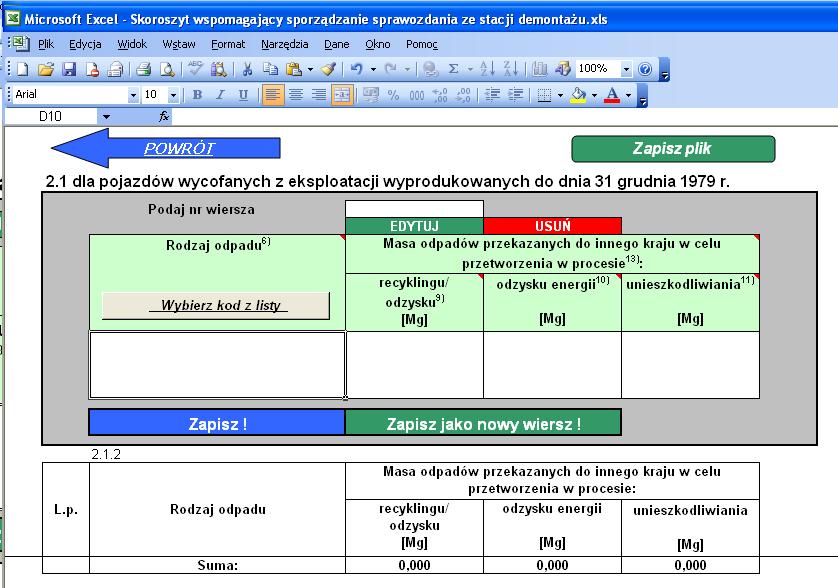Image resolution: width=838 pixels, height=588 pixels.
Task: Toggle Center alignment
Action: pyautogui.click(x=296, y=95)
